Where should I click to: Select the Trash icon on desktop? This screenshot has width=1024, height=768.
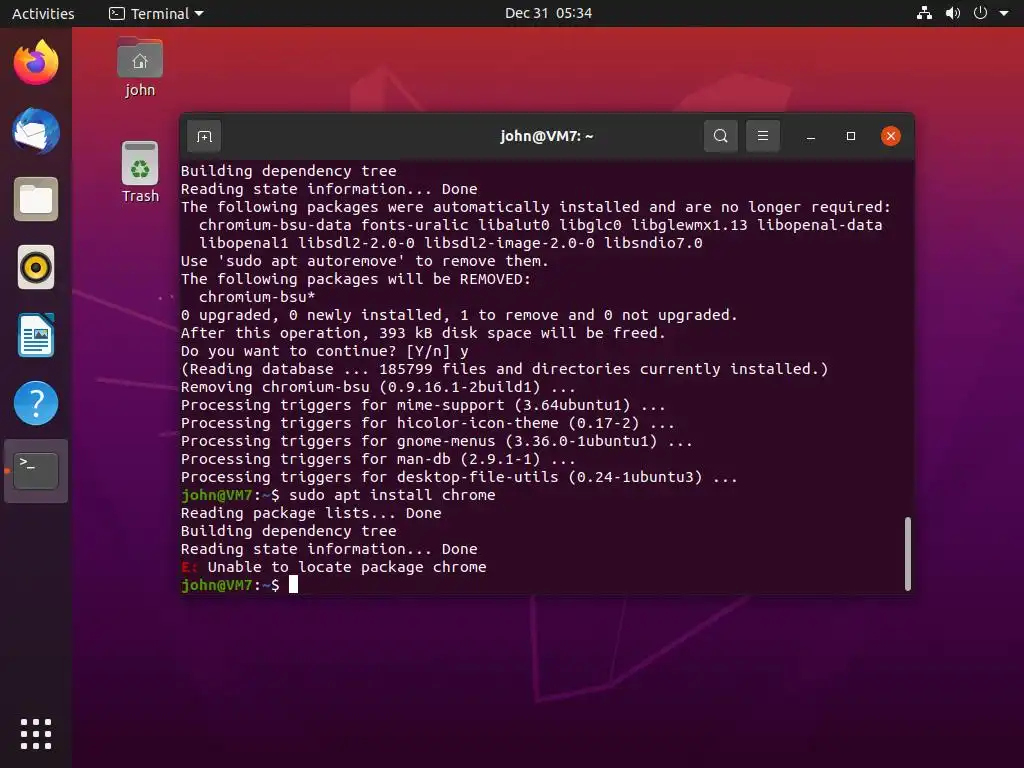(140, 172)
